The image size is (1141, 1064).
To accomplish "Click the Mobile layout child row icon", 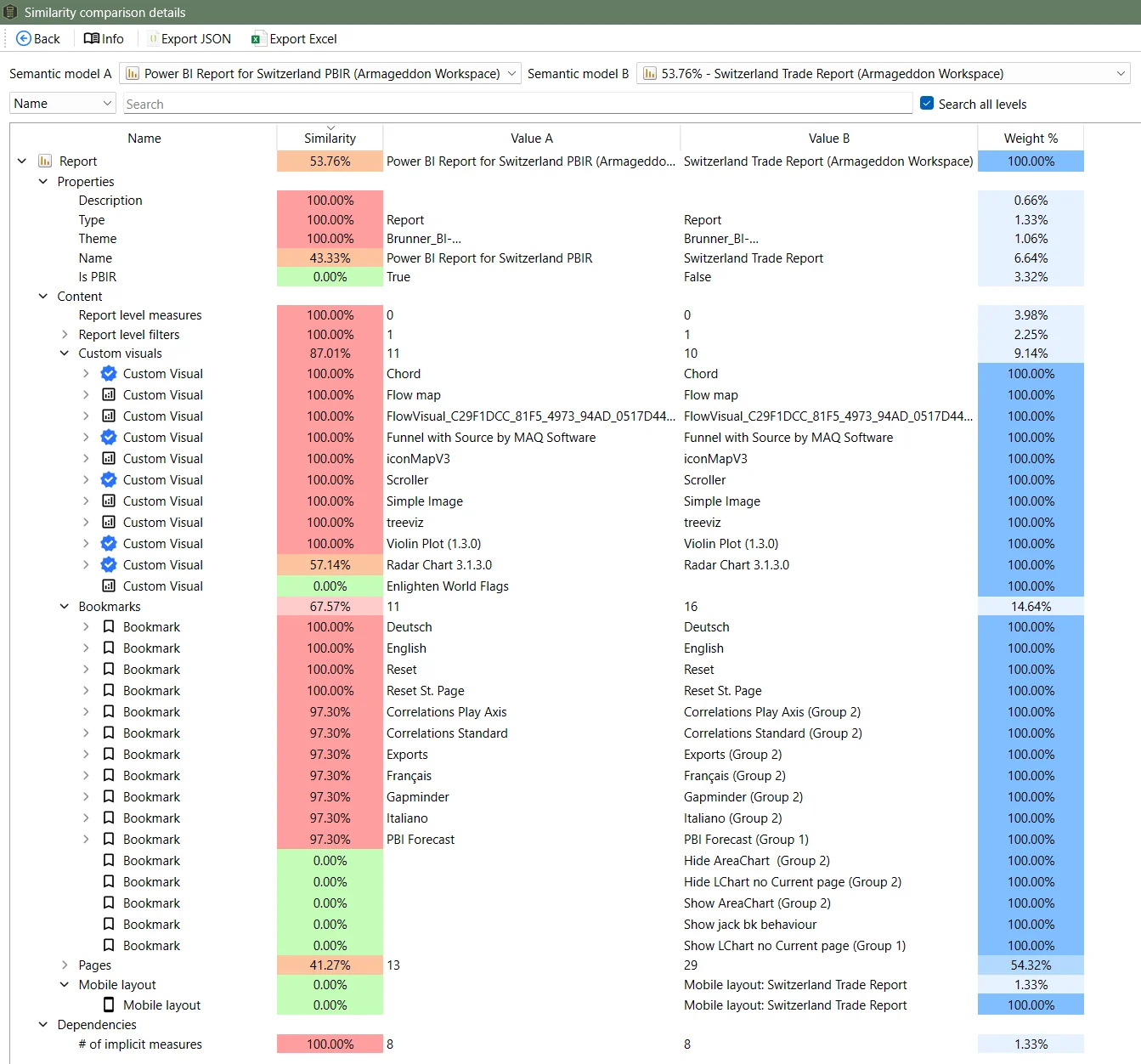I will pyautogui.click(x=109, y=1005).
